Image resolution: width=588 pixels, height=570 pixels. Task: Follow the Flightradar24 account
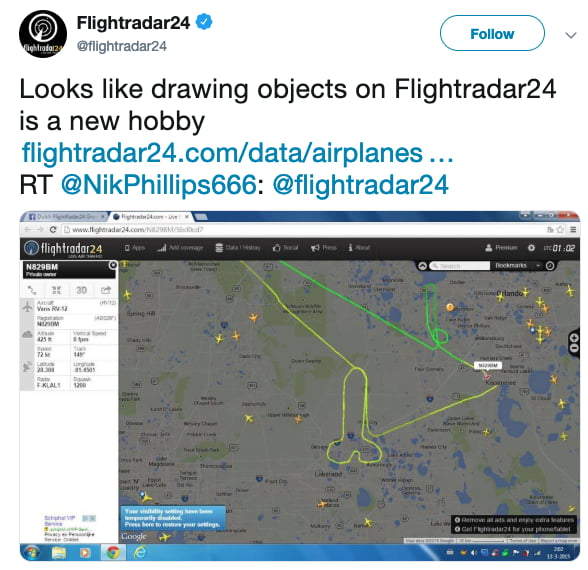click(492, 33)
